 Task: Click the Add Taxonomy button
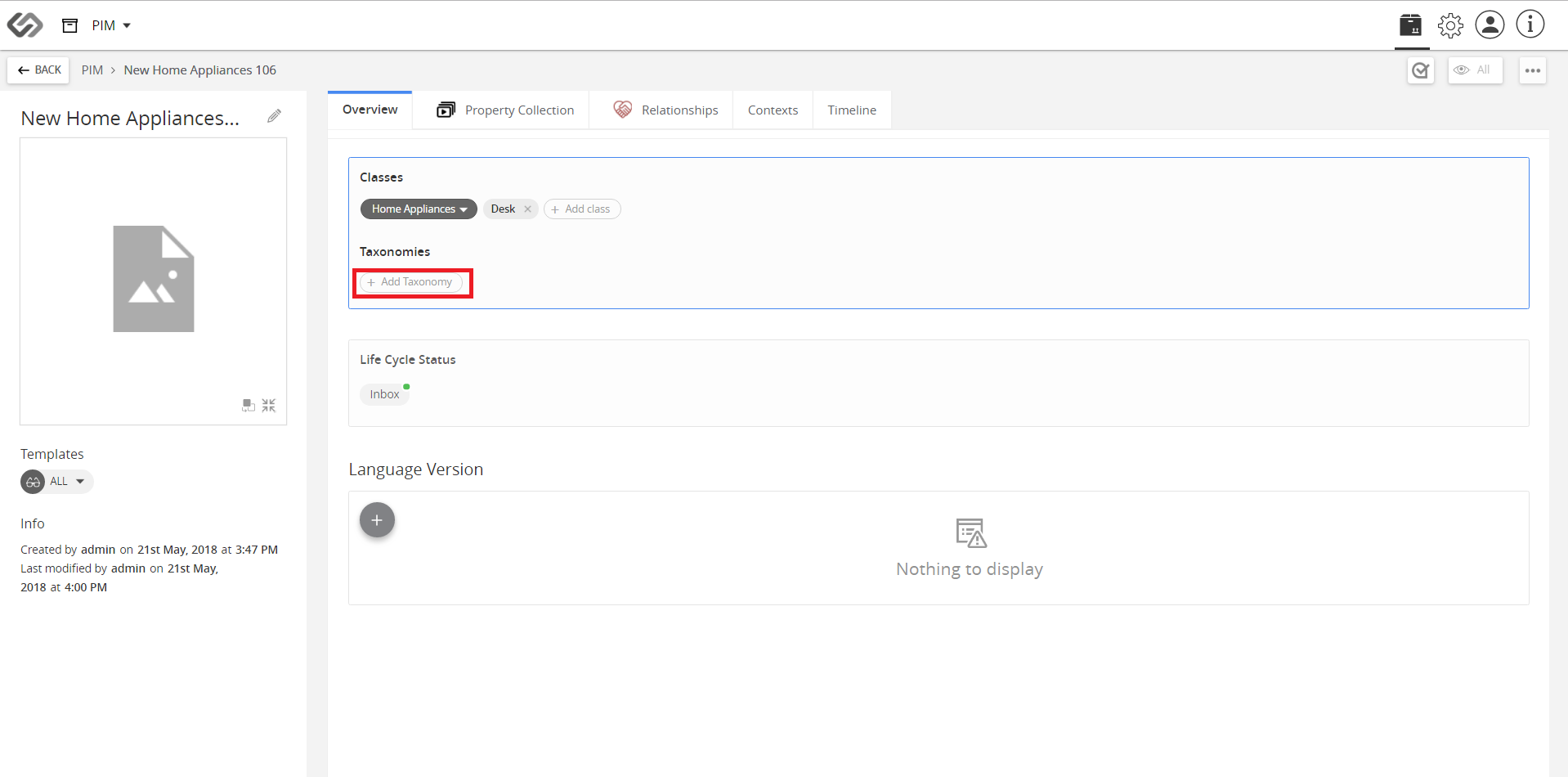pyautogui.click(x=411, y=282)
